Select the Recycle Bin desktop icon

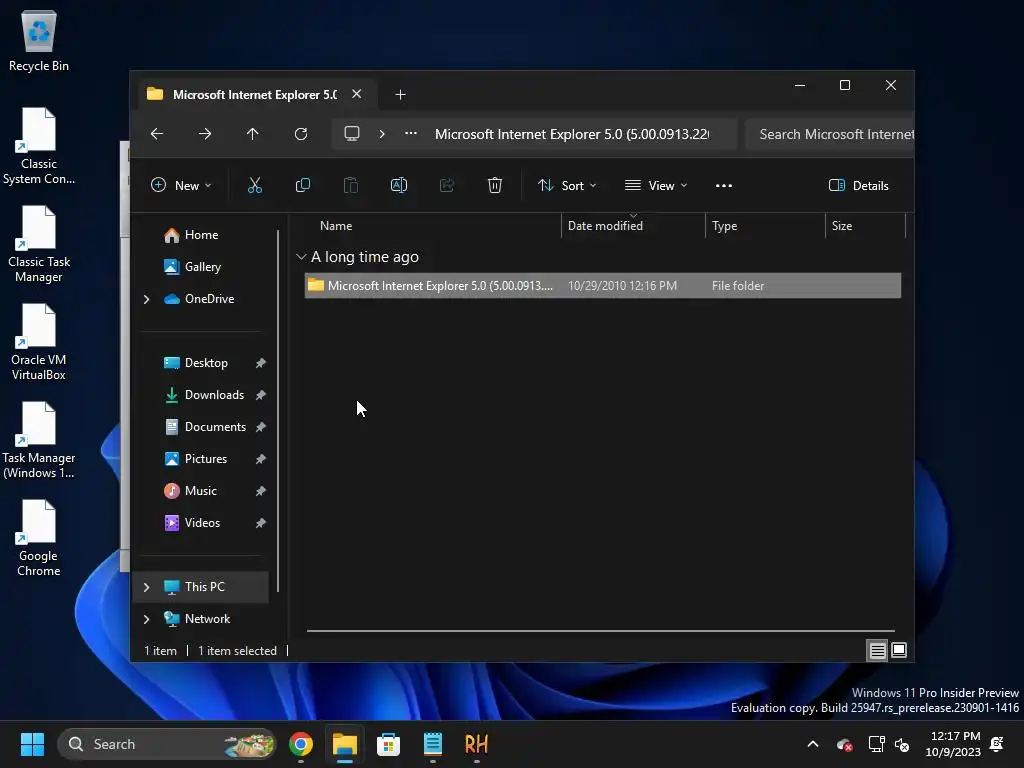pos(39,40)
